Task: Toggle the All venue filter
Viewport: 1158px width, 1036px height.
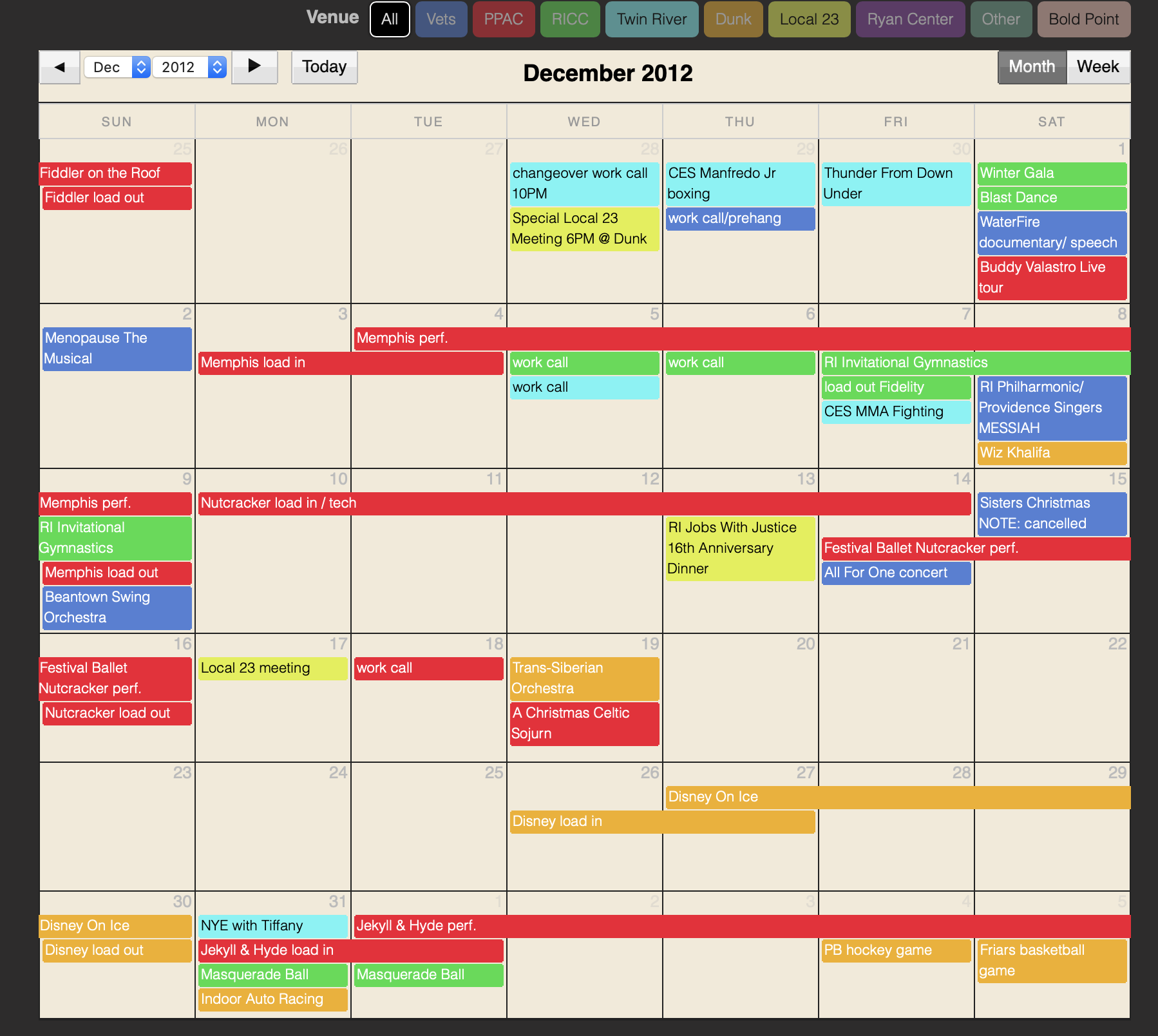Action: tap(390, 19)
